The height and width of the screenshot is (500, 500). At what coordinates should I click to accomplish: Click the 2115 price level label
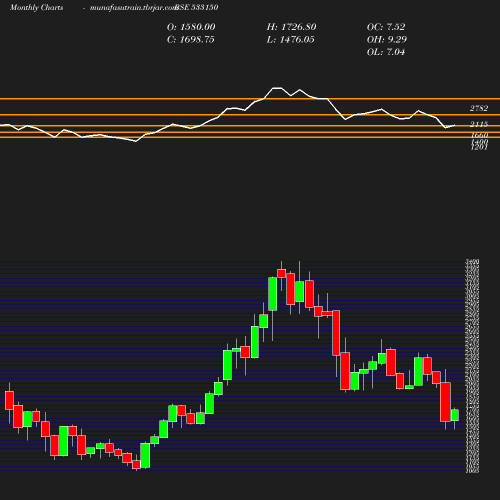479,124
